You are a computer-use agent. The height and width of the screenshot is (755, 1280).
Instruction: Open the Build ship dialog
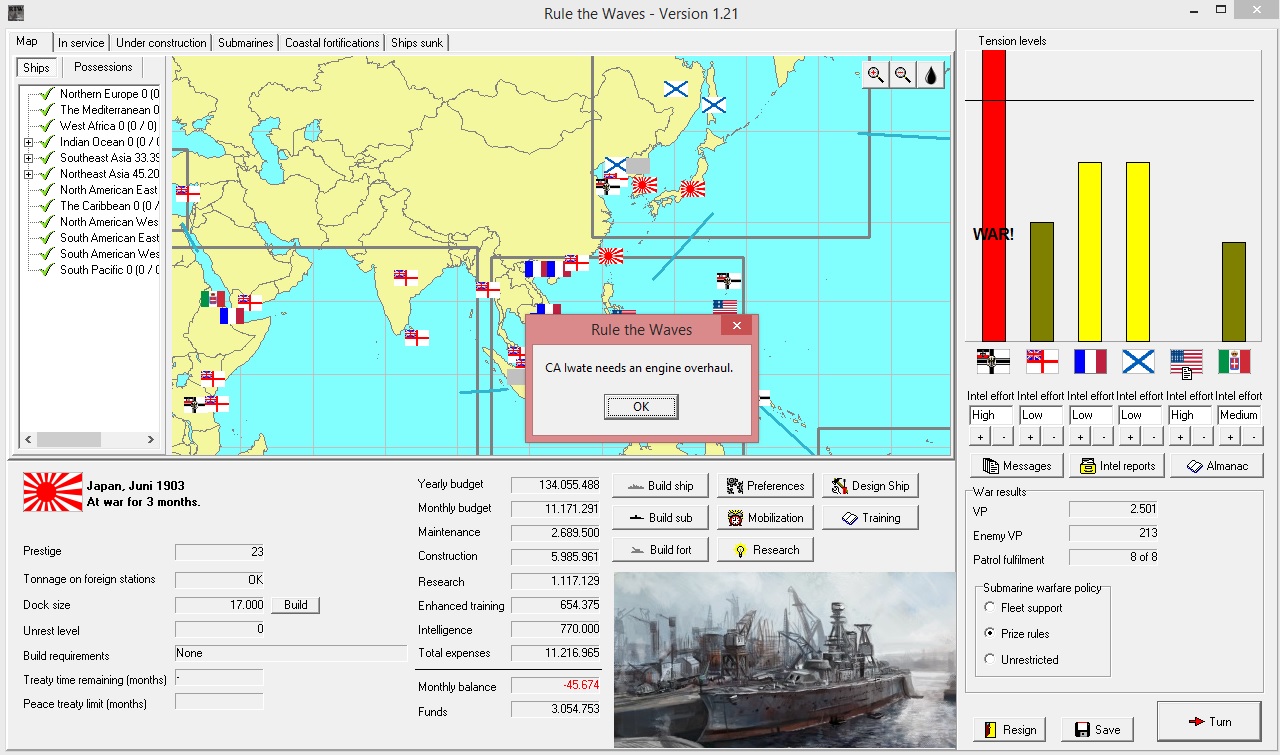click(x=660, y=486)
